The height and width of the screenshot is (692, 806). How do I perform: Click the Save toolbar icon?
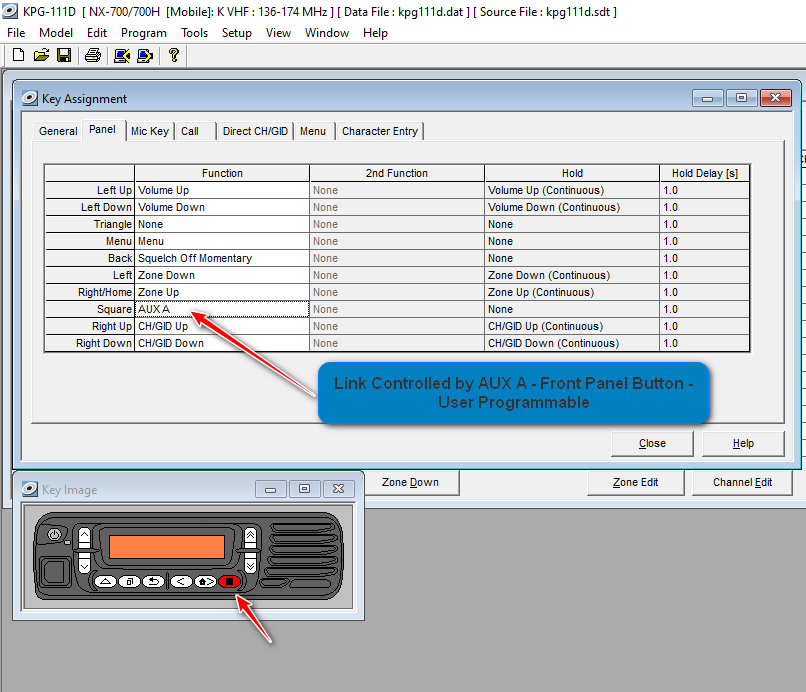pyautogui.click(x=63, y=55)
